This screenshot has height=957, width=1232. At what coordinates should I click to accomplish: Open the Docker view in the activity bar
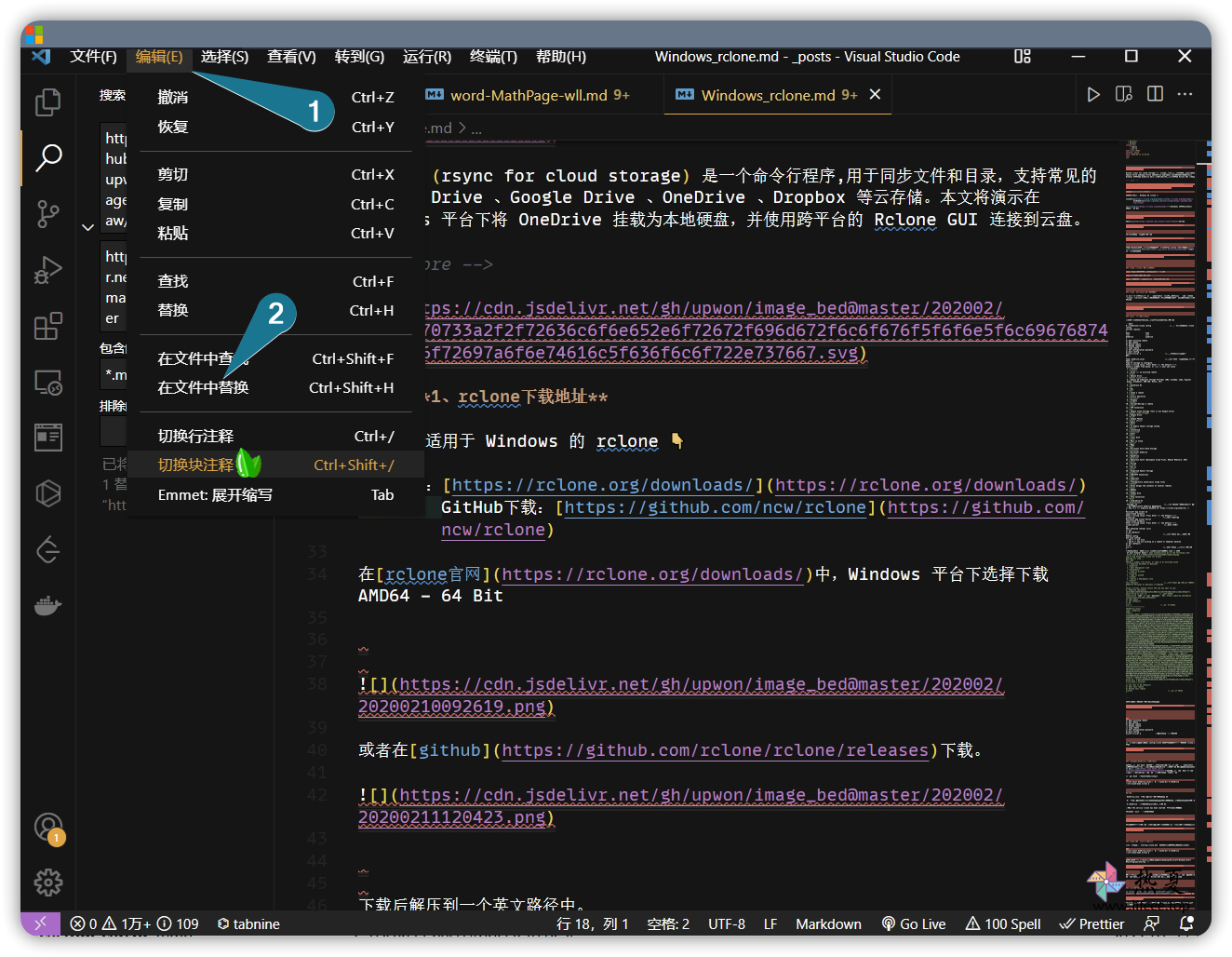[48, 606]
